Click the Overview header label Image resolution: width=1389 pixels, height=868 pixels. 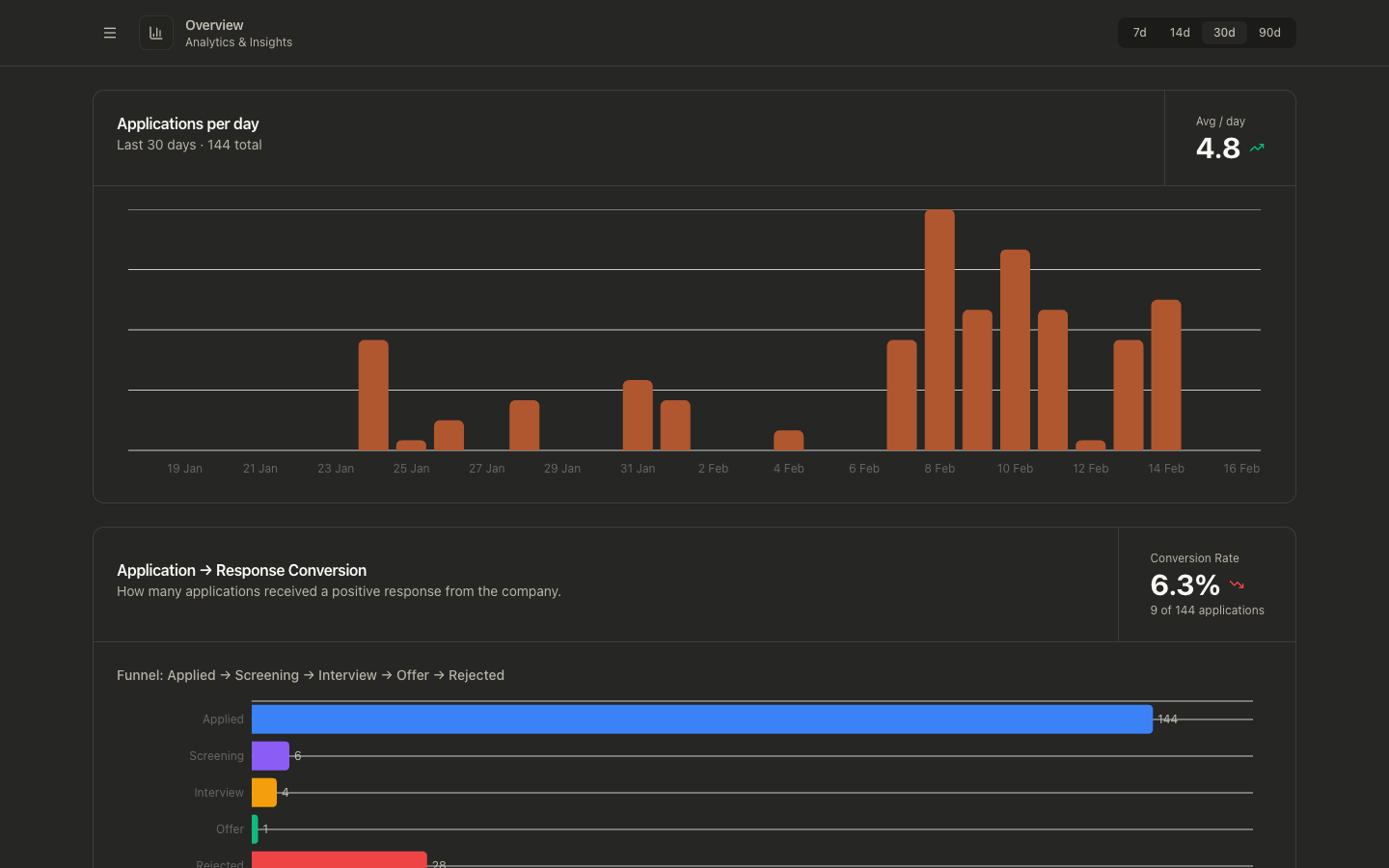click(x=214, y=25)
